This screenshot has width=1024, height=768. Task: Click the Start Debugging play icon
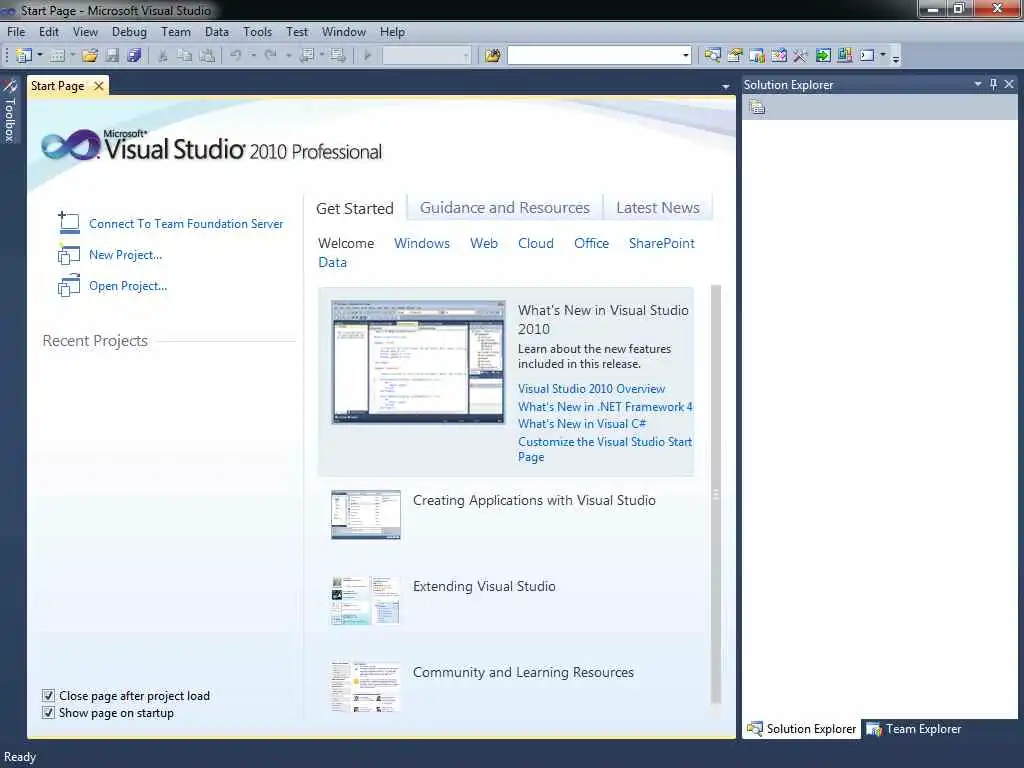click(x=368, y=56)
